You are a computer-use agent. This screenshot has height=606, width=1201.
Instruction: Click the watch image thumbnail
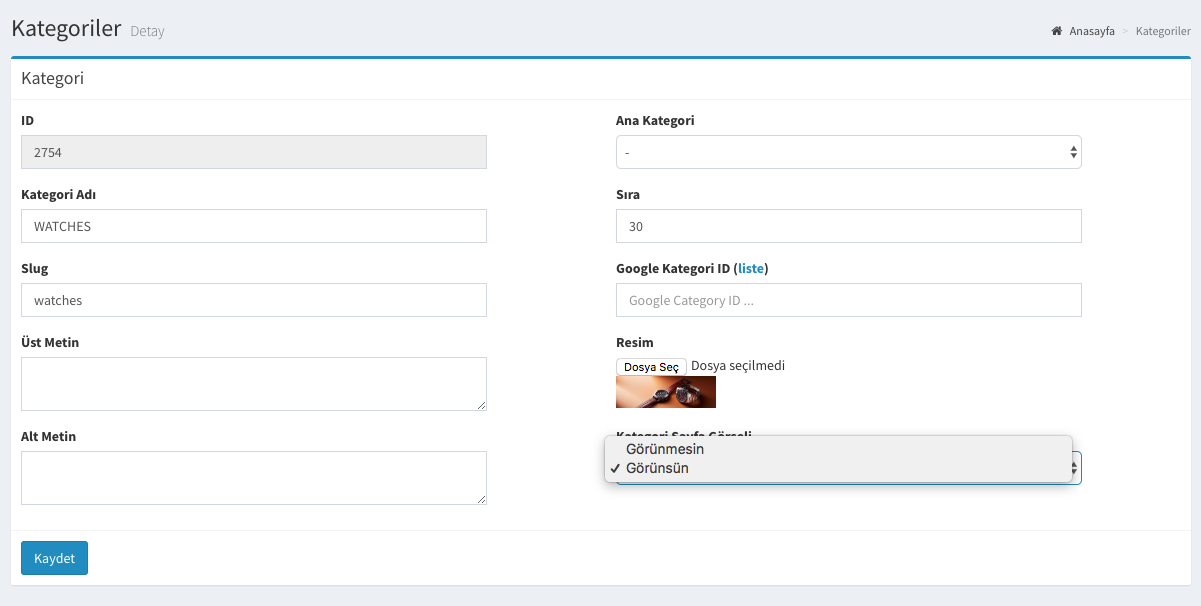click(666, 392)
